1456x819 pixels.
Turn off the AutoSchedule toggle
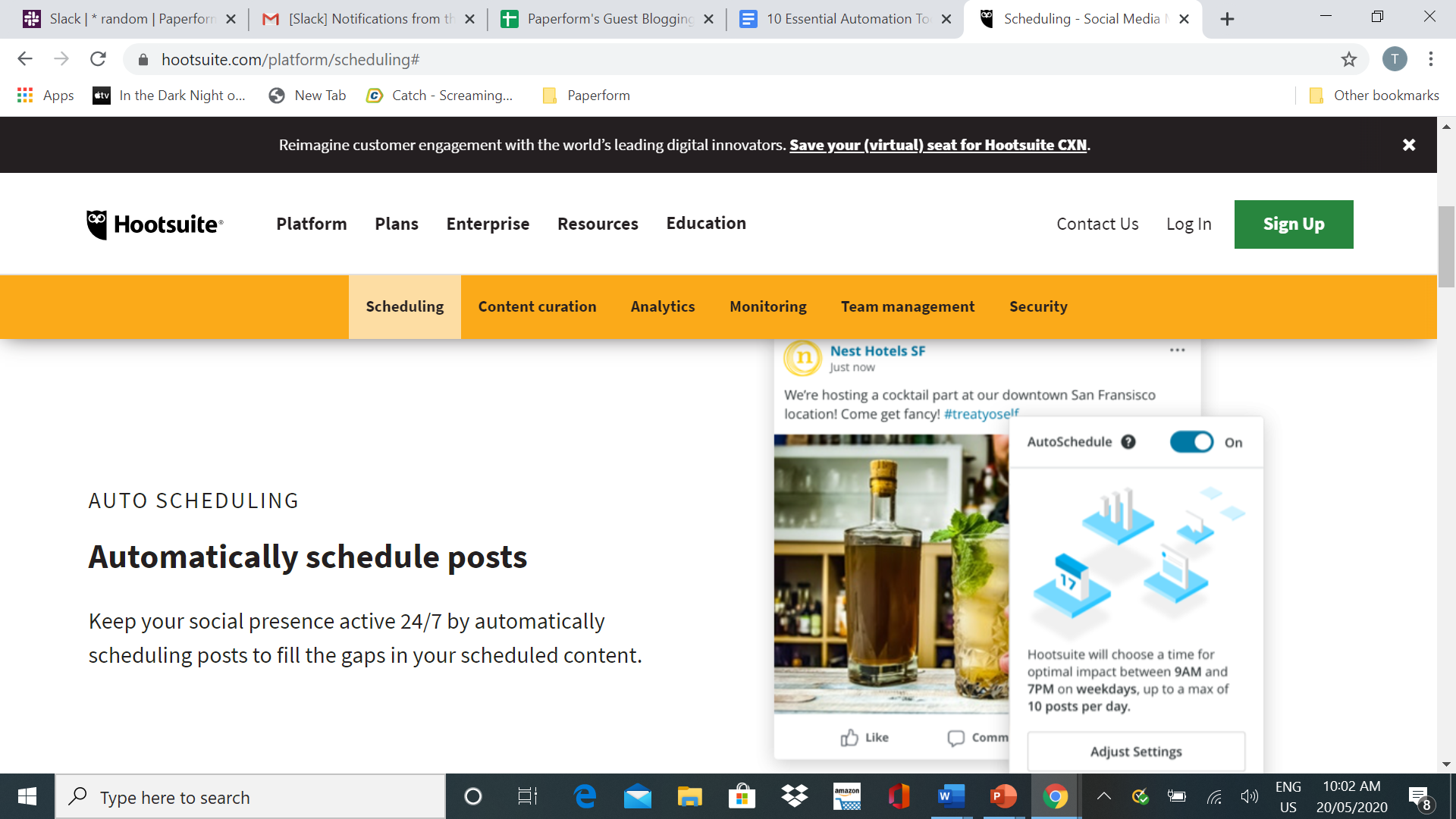(x=1191, y=442)
